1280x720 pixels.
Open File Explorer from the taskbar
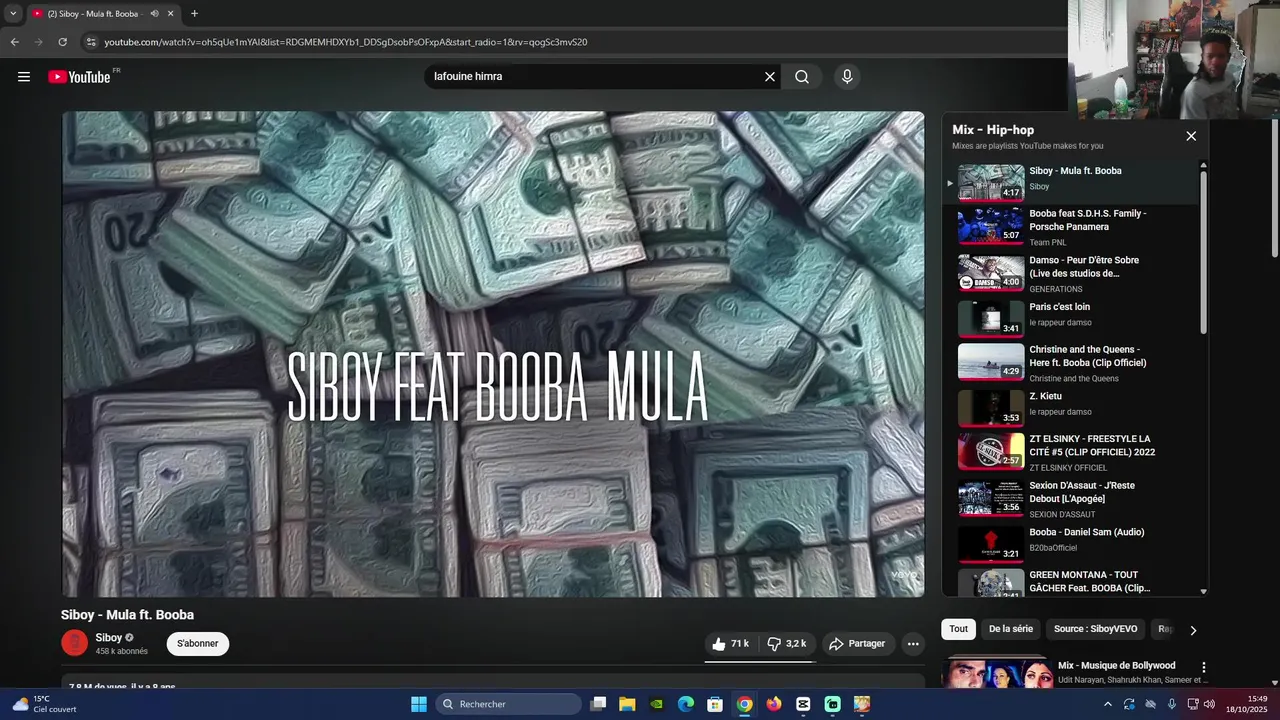click(x=627, y=704)
